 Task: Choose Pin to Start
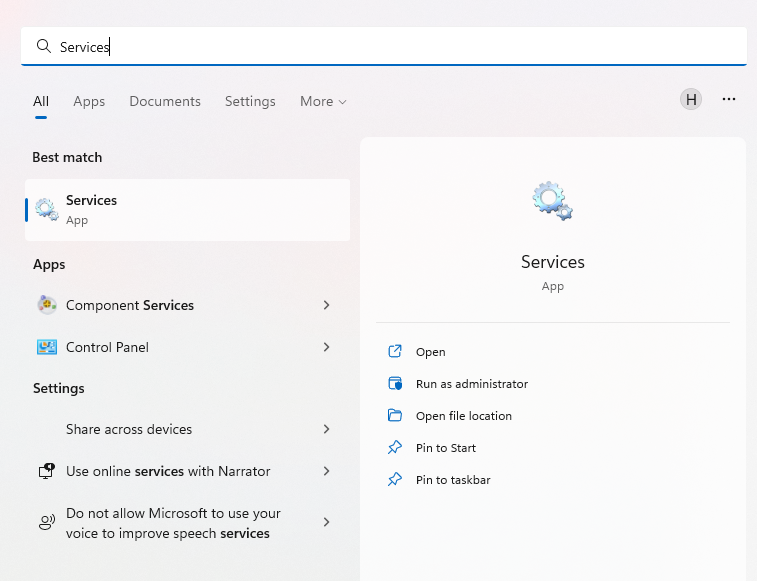(x=446, y=448)
